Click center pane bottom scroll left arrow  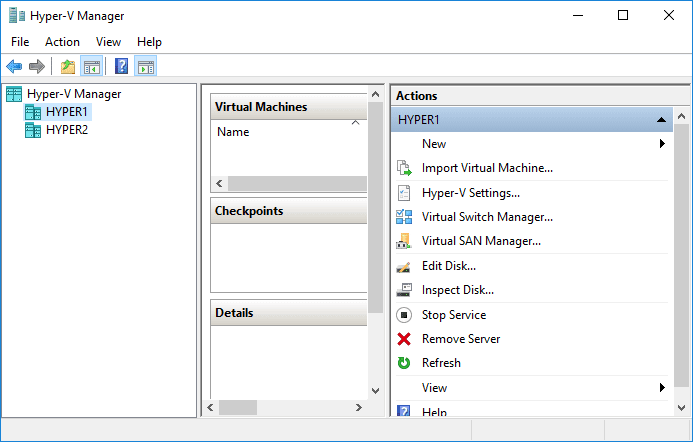pos(210,408)
